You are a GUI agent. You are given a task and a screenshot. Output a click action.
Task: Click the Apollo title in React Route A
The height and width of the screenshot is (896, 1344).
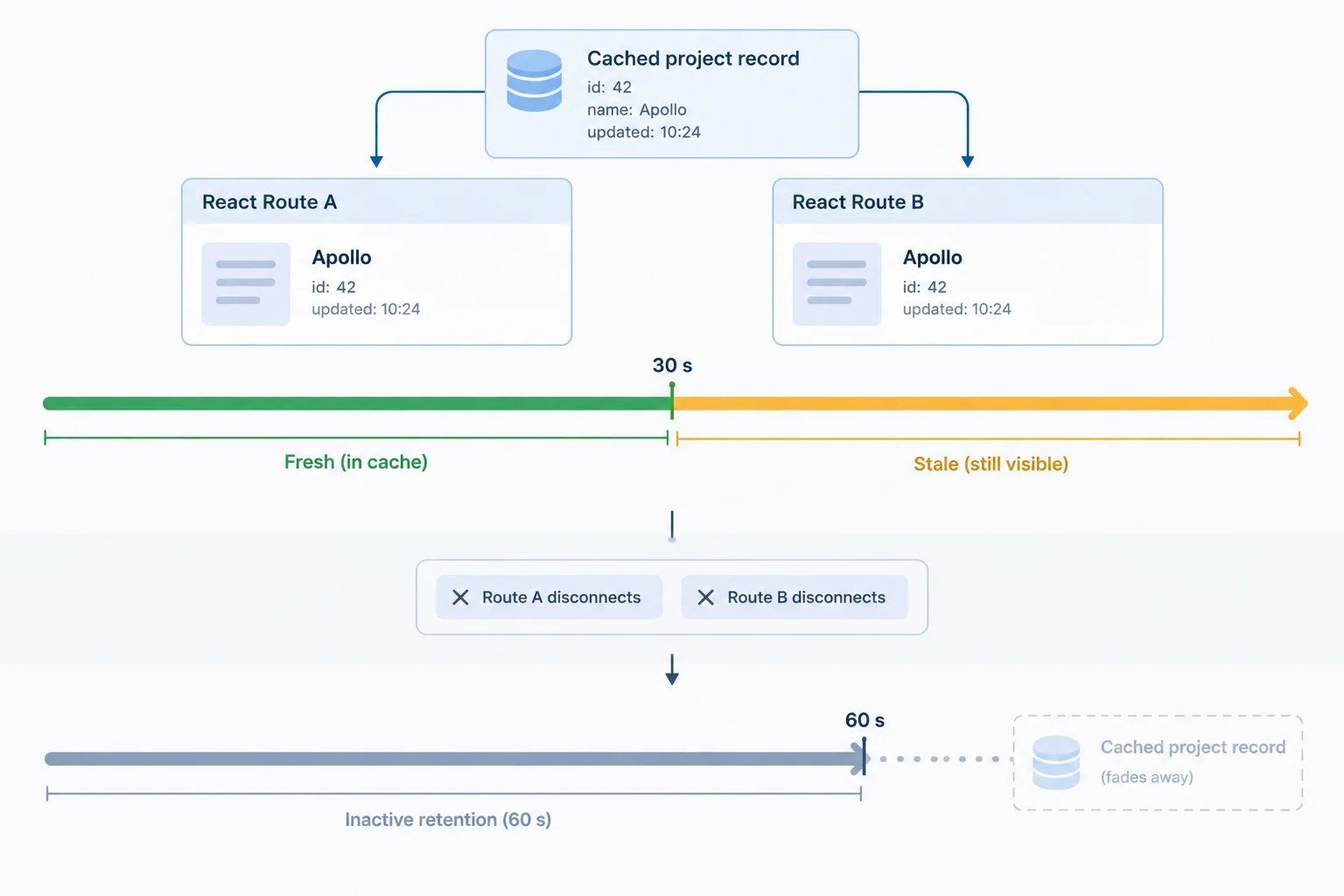pos(341,257)
